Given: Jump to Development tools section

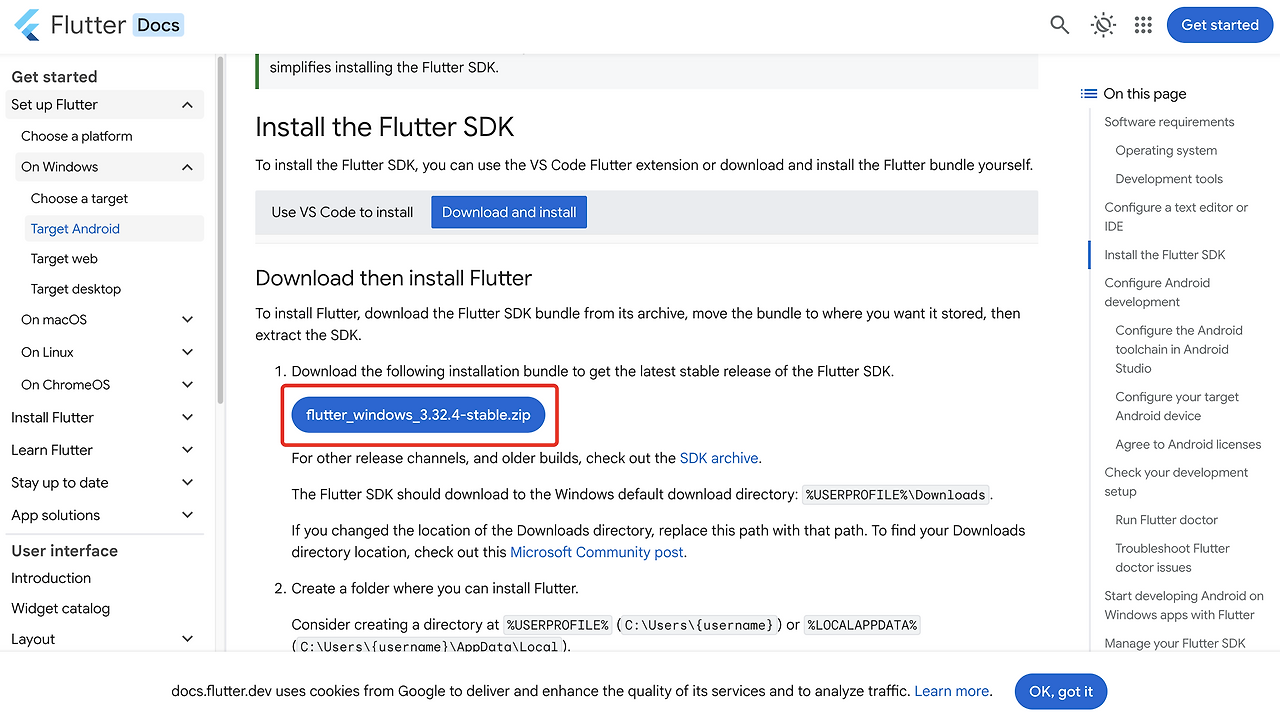Looking at the screenshot, I should pyautogui.click(x=1169, y=179).
